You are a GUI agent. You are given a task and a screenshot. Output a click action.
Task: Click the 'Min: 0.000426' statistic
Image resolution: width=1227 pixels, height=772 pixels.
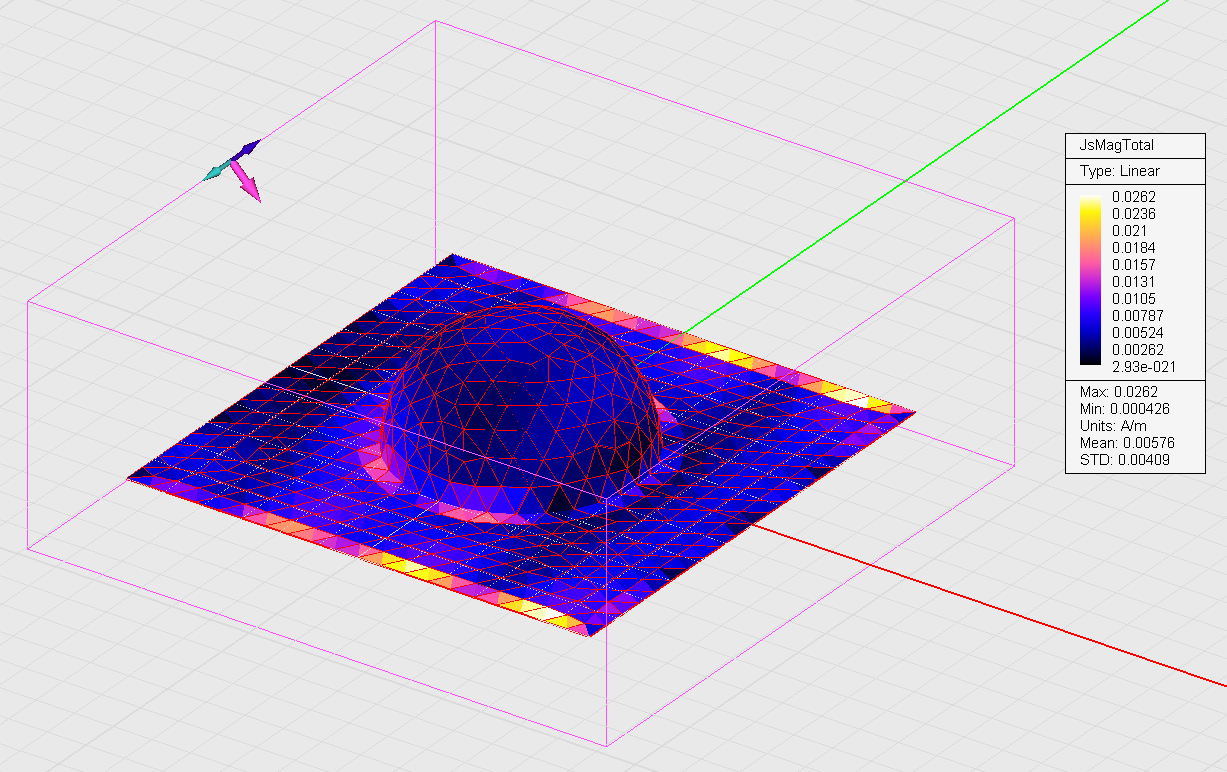click(x=1125, y=409)
